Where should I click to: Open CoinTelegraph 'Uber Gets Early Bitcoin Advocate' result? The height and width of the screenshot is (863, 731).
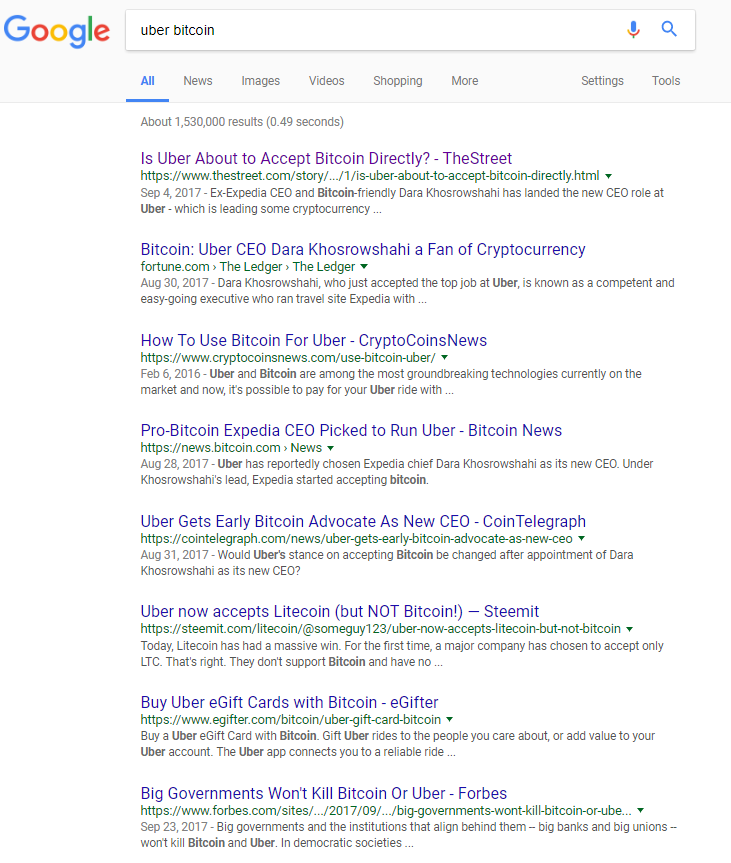(x=363, y=521)
